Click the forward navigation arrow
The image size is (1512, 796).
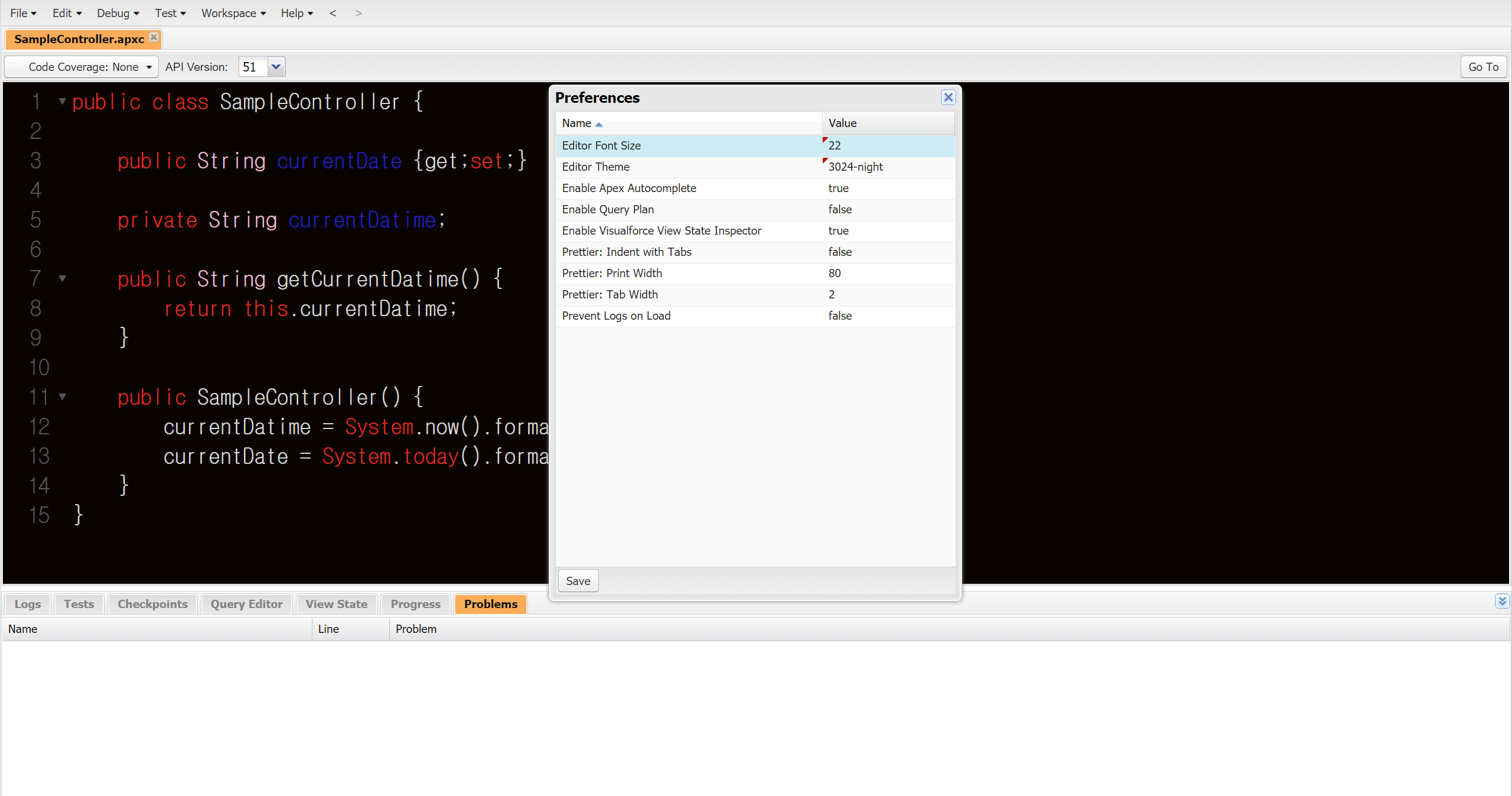(358, 13)
